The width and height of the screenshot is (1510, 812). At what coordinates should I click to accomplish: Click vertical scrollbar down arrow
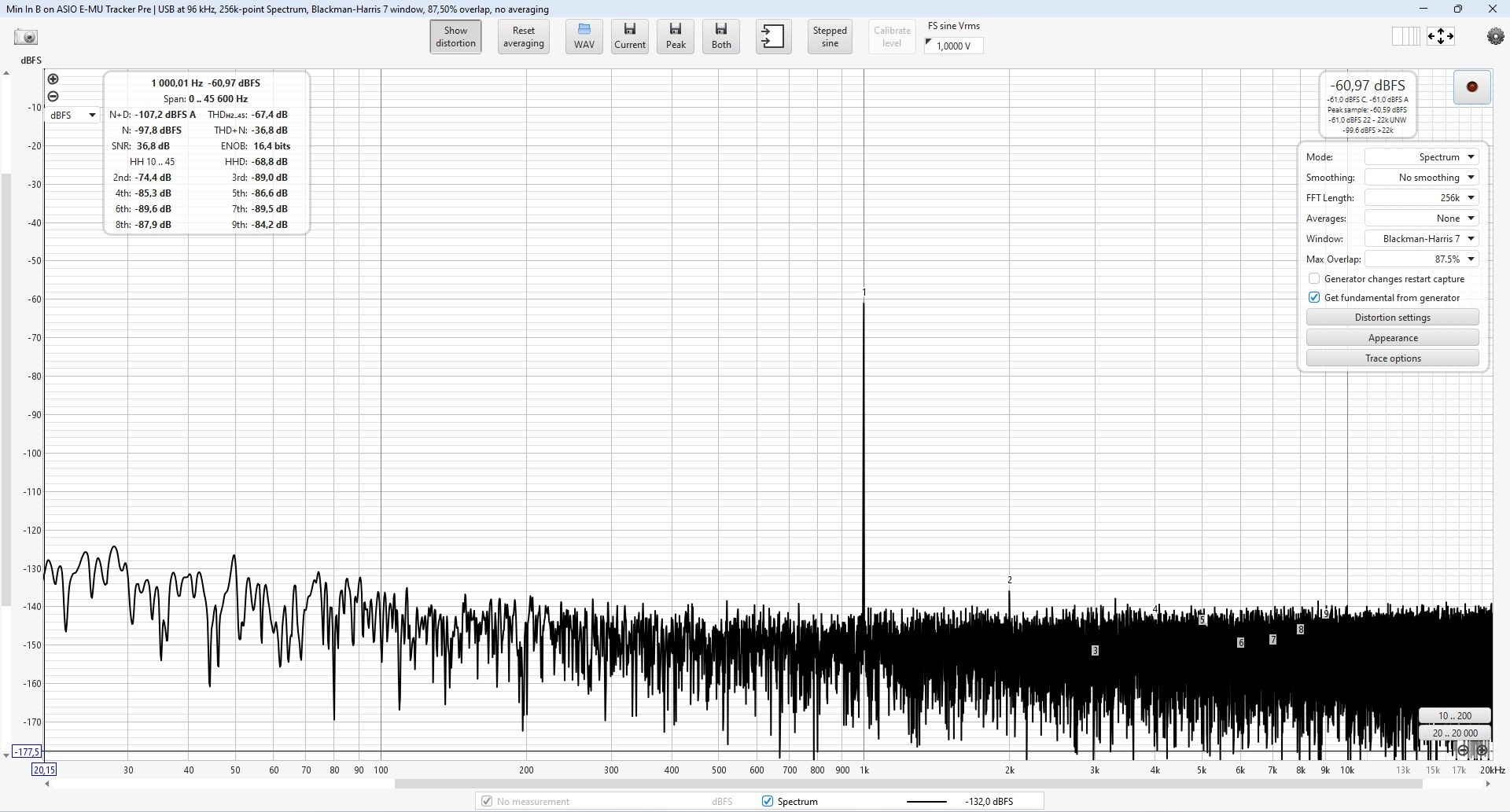(x=6, y=755)
